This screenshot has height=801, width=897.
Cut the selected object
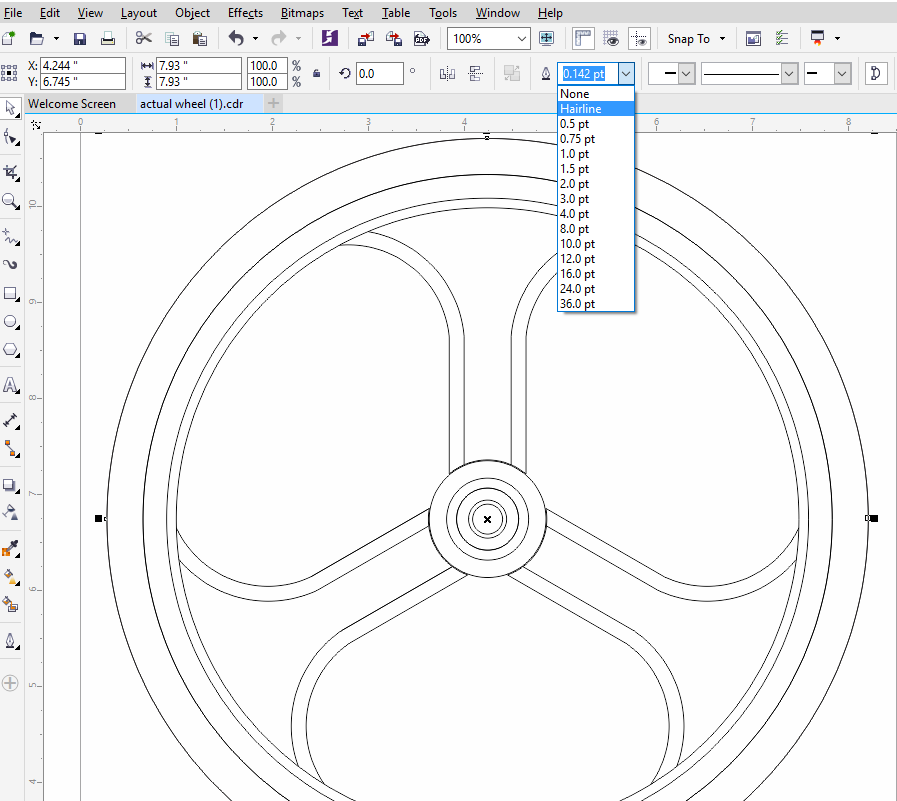pyautogui.click(x=144, y=38)
